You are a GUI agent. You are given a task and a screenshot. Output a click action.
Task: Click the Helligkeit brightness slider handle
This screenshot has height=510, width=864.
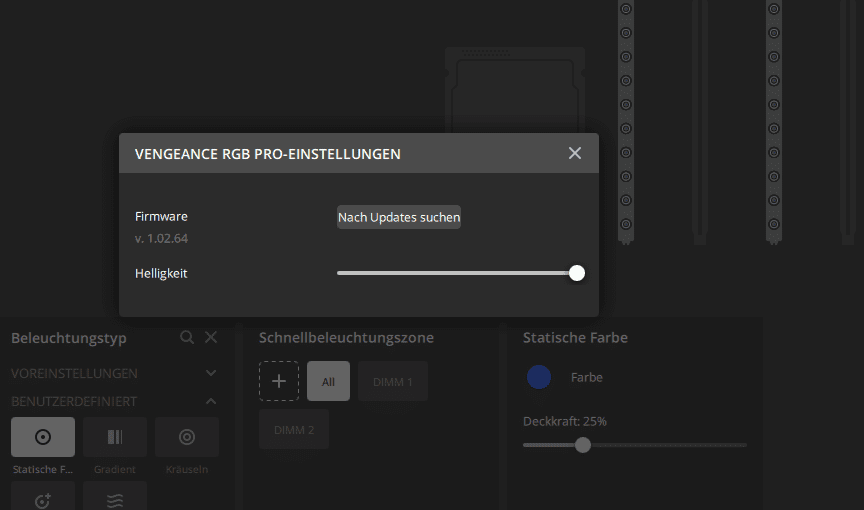[x=576, y=273]
